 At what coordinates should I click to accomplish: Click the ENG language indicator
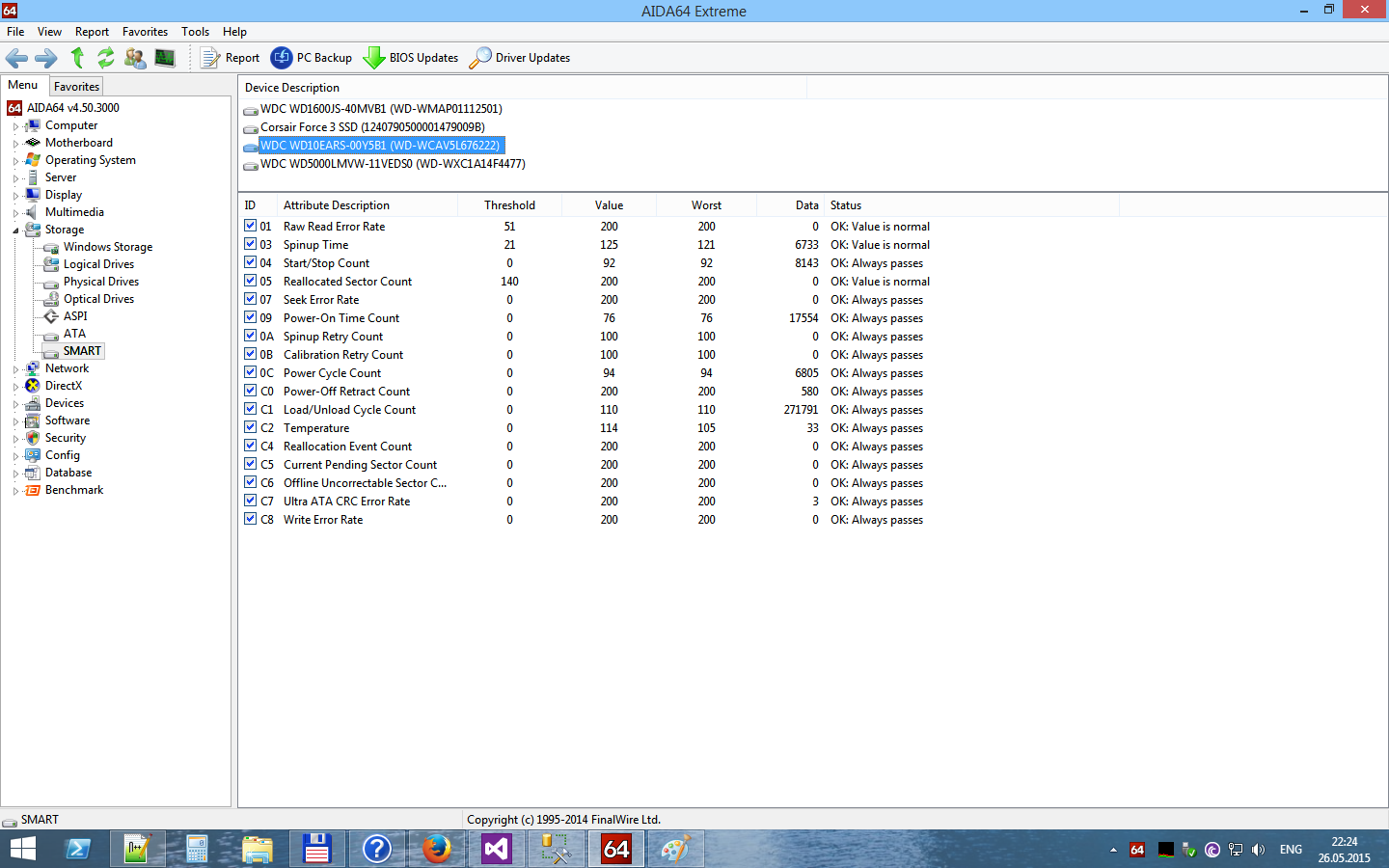click(1291, 850)
